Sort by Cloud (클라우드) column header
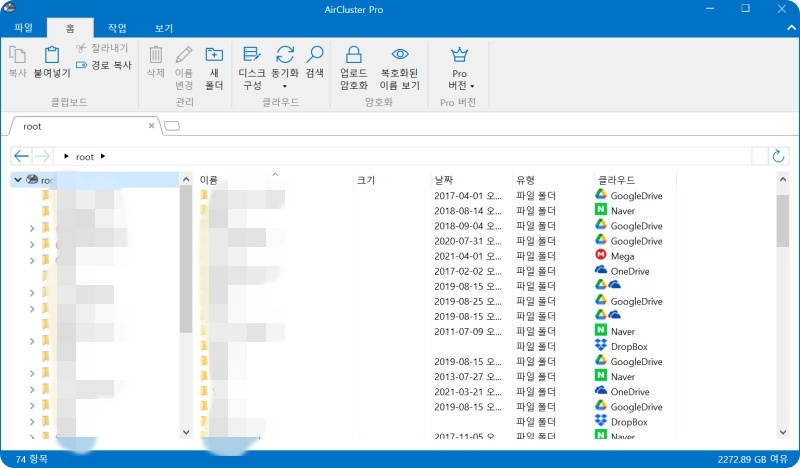 point(616,180)
